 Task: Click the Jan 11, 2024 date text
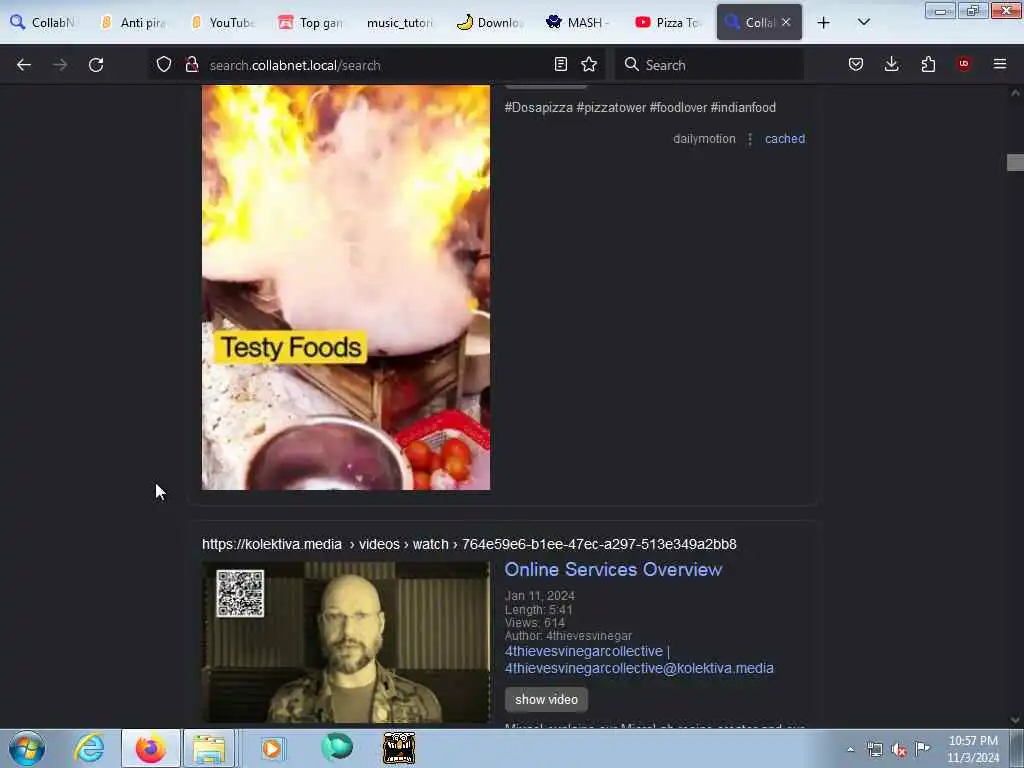coord(539,596)
